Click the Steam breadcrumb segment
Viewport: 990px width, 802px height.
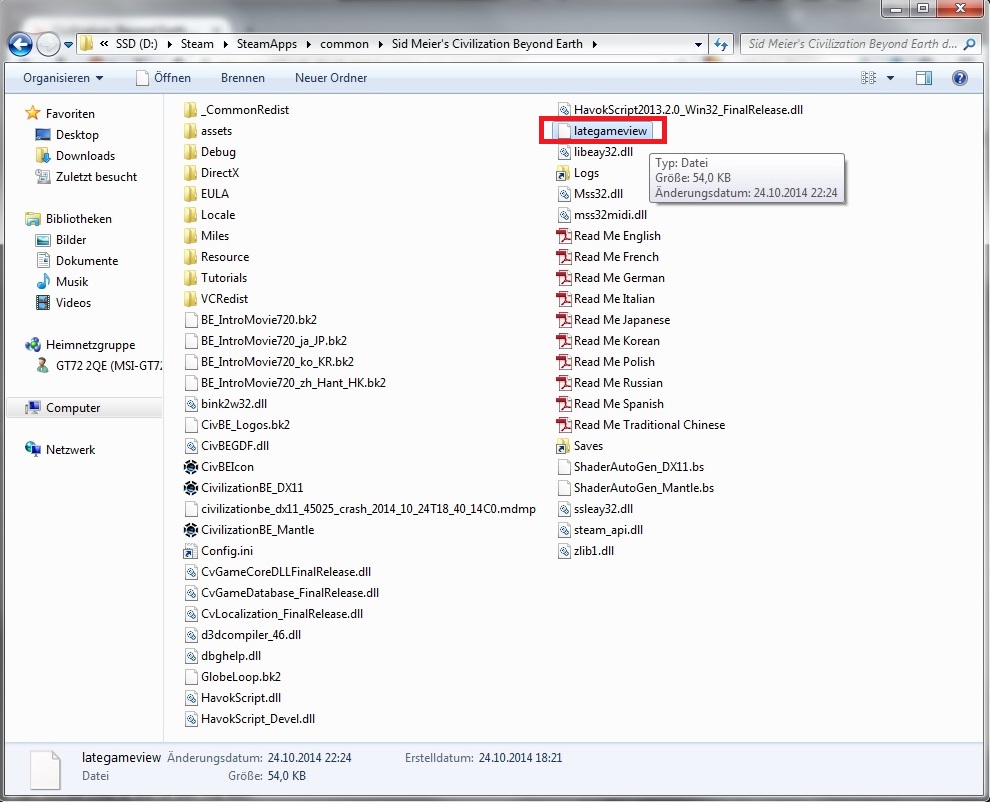click(x=197, y=44)
